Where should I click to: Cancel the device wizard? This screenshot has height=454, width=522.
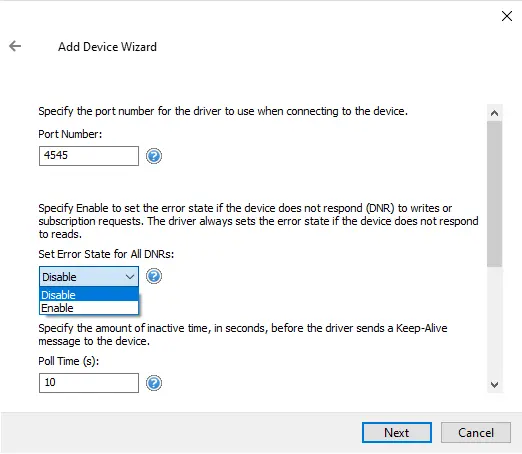(476, 433)
